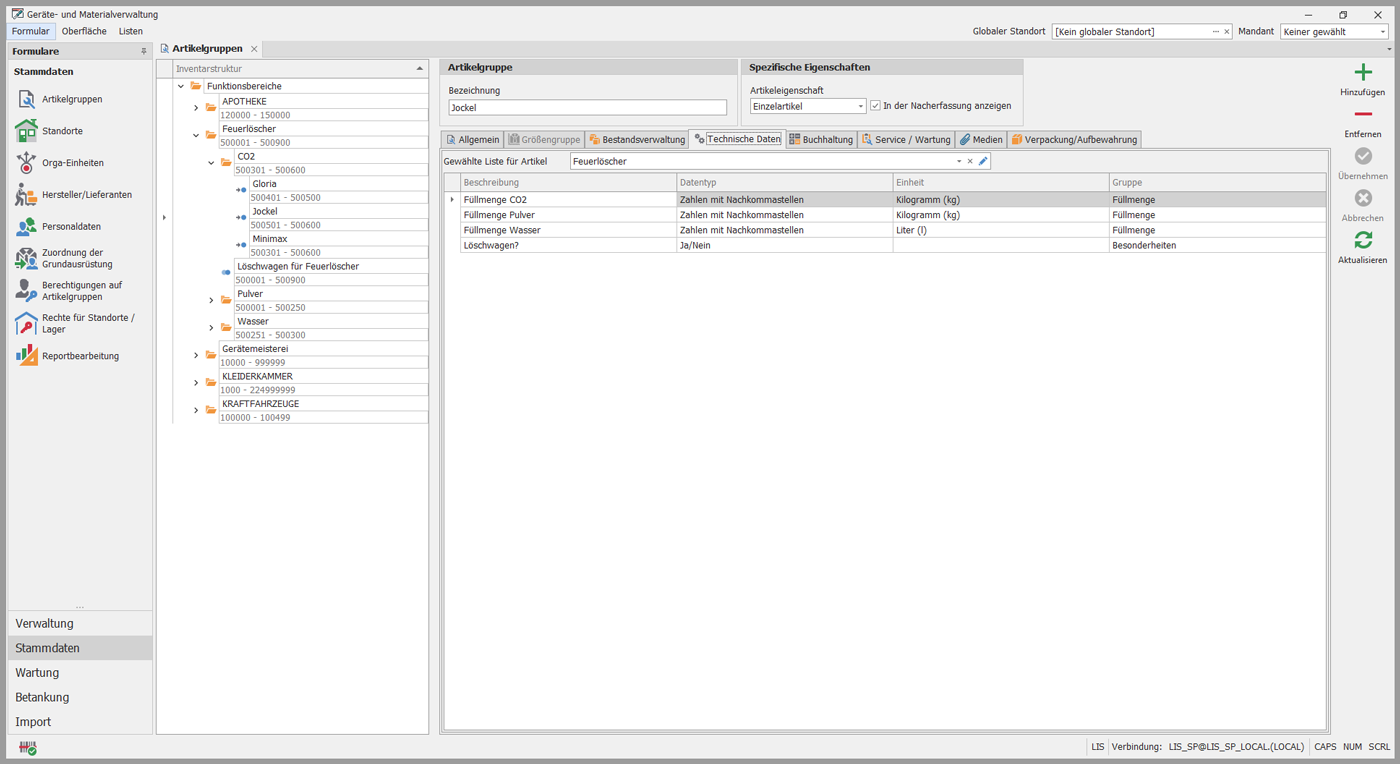Open the Mandant dropdown
1400x764 pixels.
pyautogui.click(x=1383, y=32)
